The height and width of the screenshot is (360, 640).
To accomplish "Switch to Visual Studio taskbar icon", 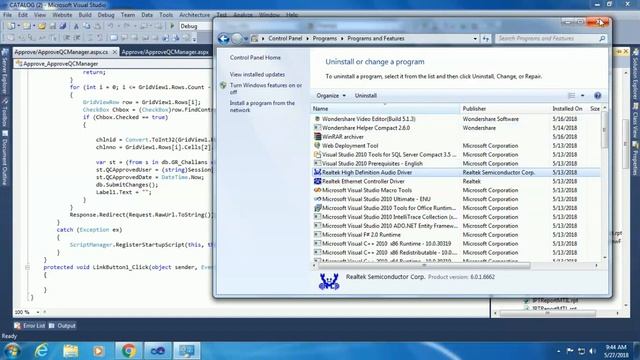I will coord(158,351).
